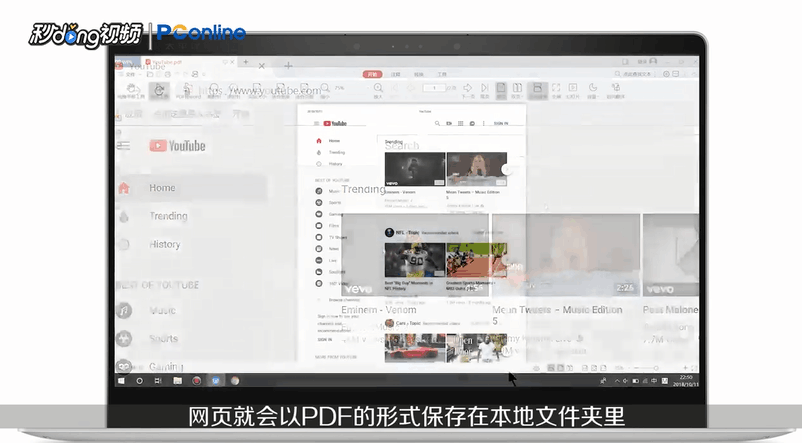
Task: Switch to the 开始 ribbon tab
Action: click(373, 74)
